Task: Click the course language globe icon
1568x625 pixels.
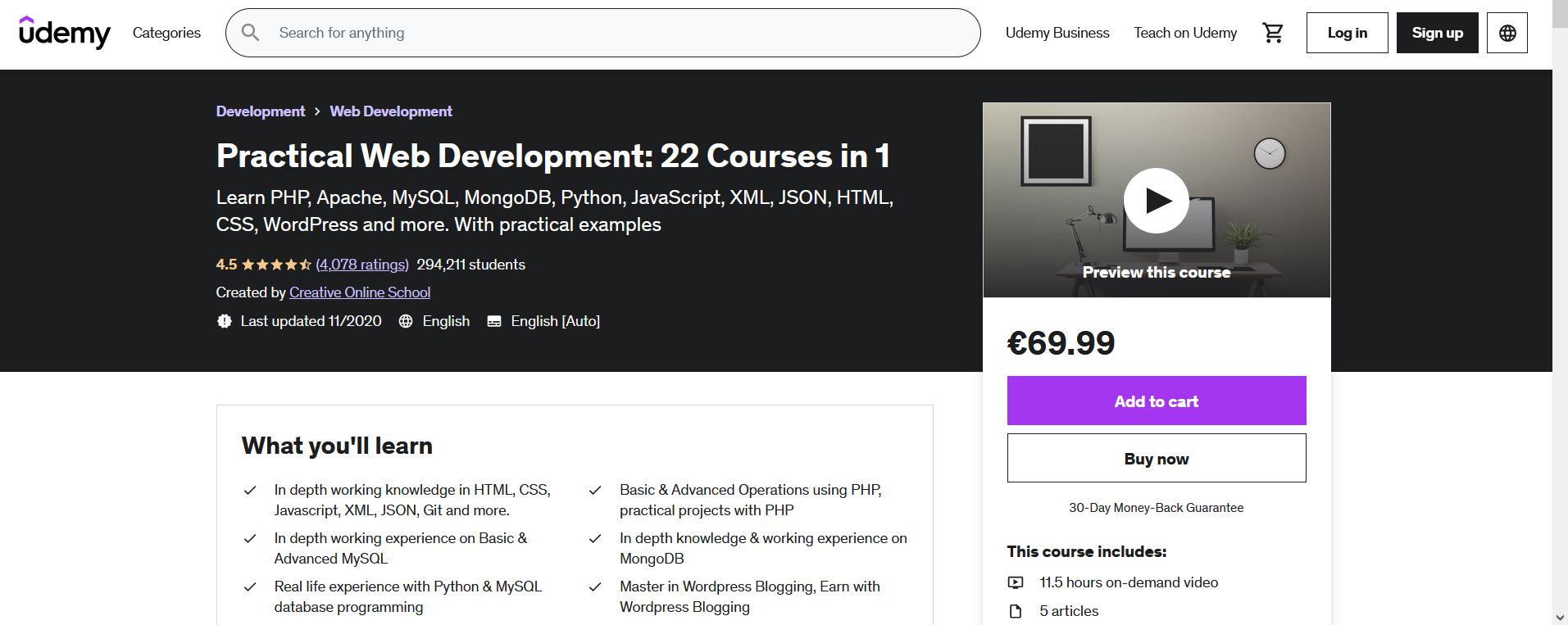Action: click(406, 321)
